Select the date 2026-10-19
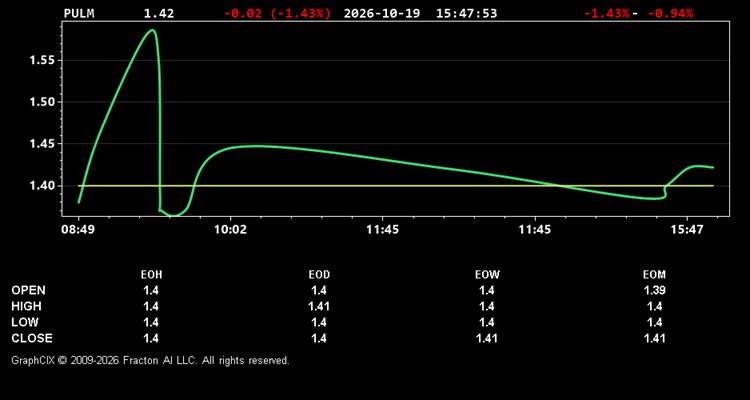750x400 pixels. [x=382, y=13]
